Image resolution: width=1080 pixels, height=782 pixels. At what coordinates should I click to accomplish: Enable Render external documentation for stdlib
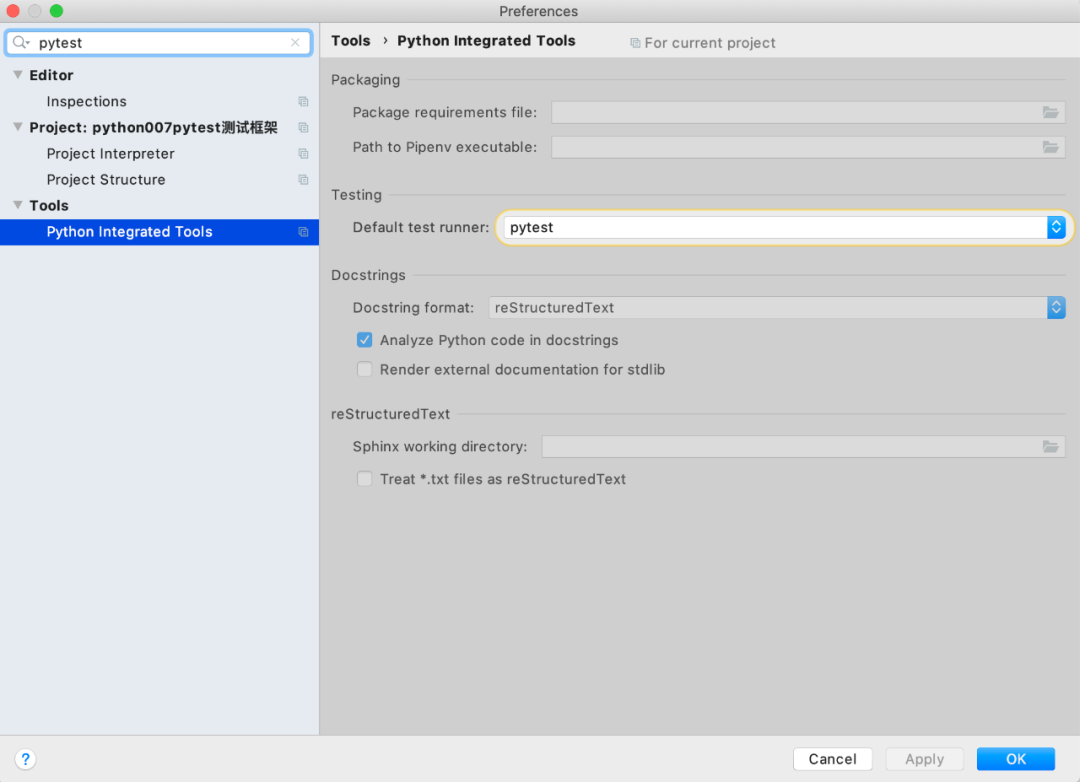[x=364, y=370]
